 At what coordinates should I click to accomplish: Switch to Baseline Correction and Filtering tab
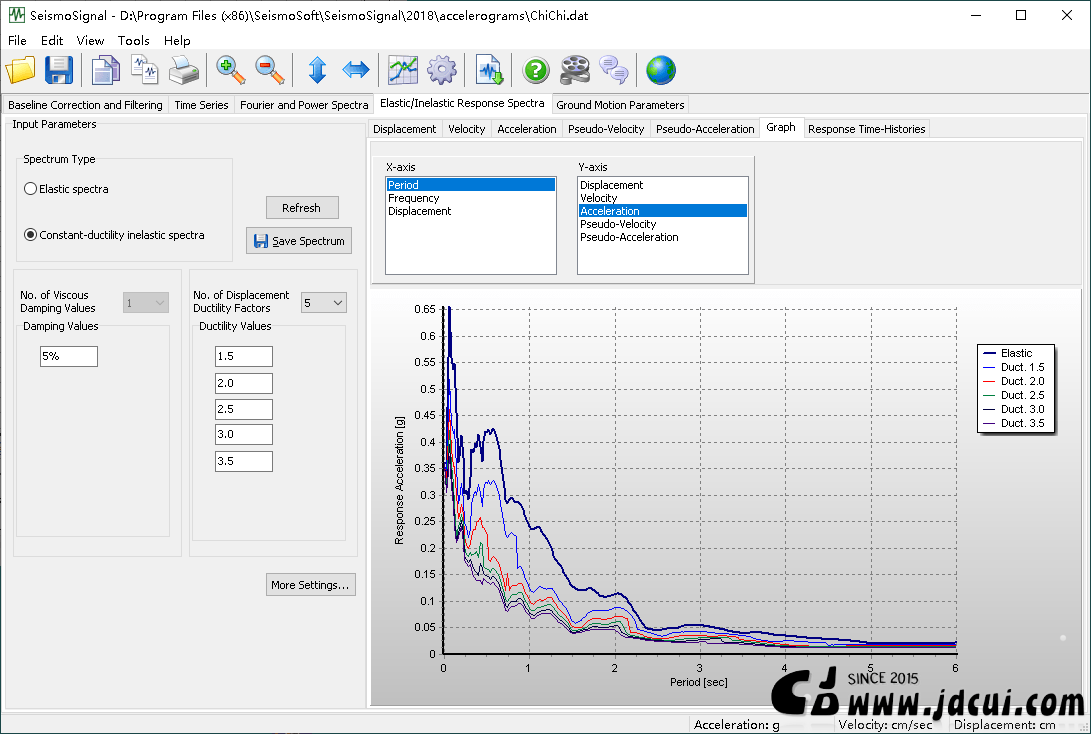pyautogui.click(x=85, y=105)
